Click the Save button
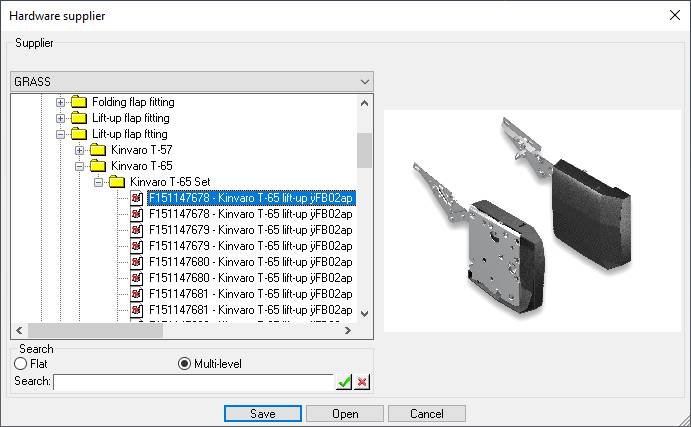The image size is (691, 427). pos(263,414)
